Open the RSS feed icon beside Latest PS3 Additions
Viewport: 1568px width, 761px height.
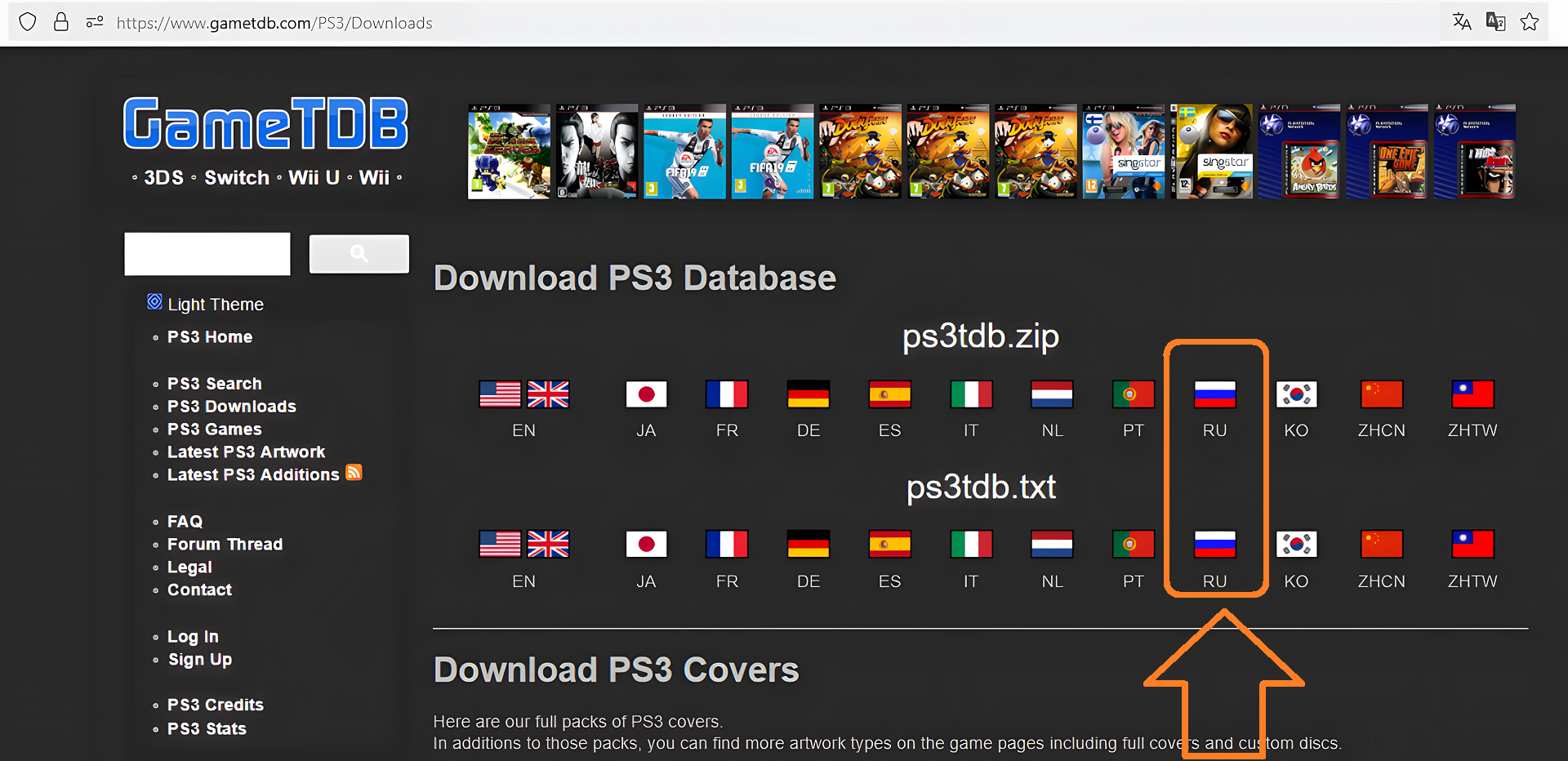point(354,473)
